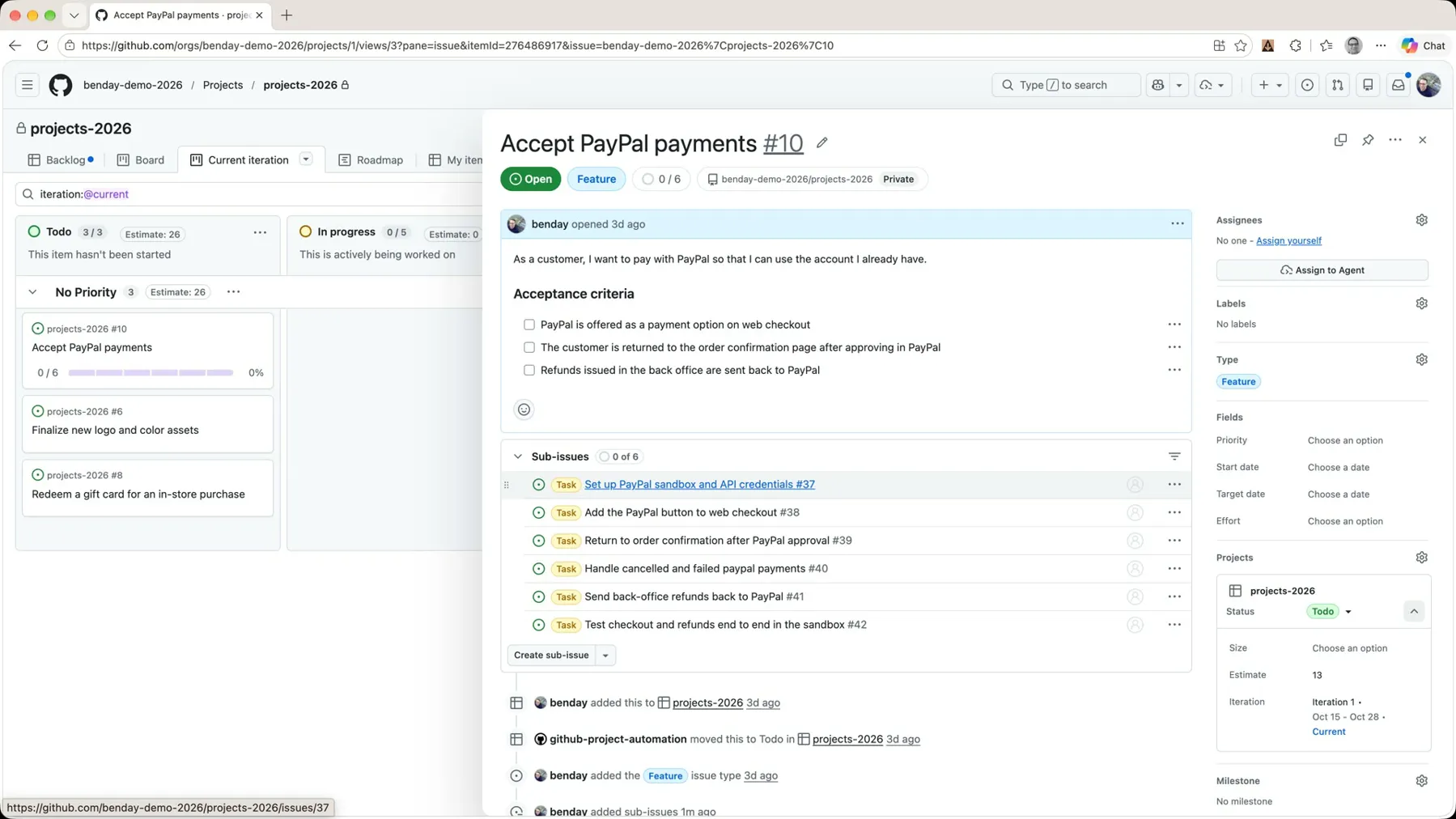Image resolution: width=1456 pixels, height=819 pixels.
Task: Add an emoji reaction to the description
Action: pos(524,409)
